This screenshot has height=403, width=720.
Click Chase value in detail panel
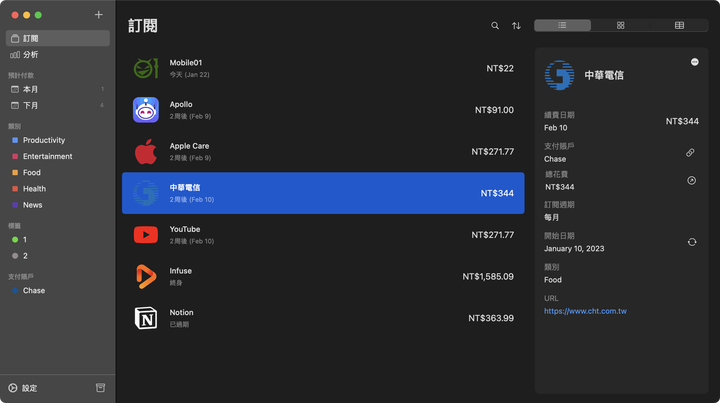click(555, 159)
